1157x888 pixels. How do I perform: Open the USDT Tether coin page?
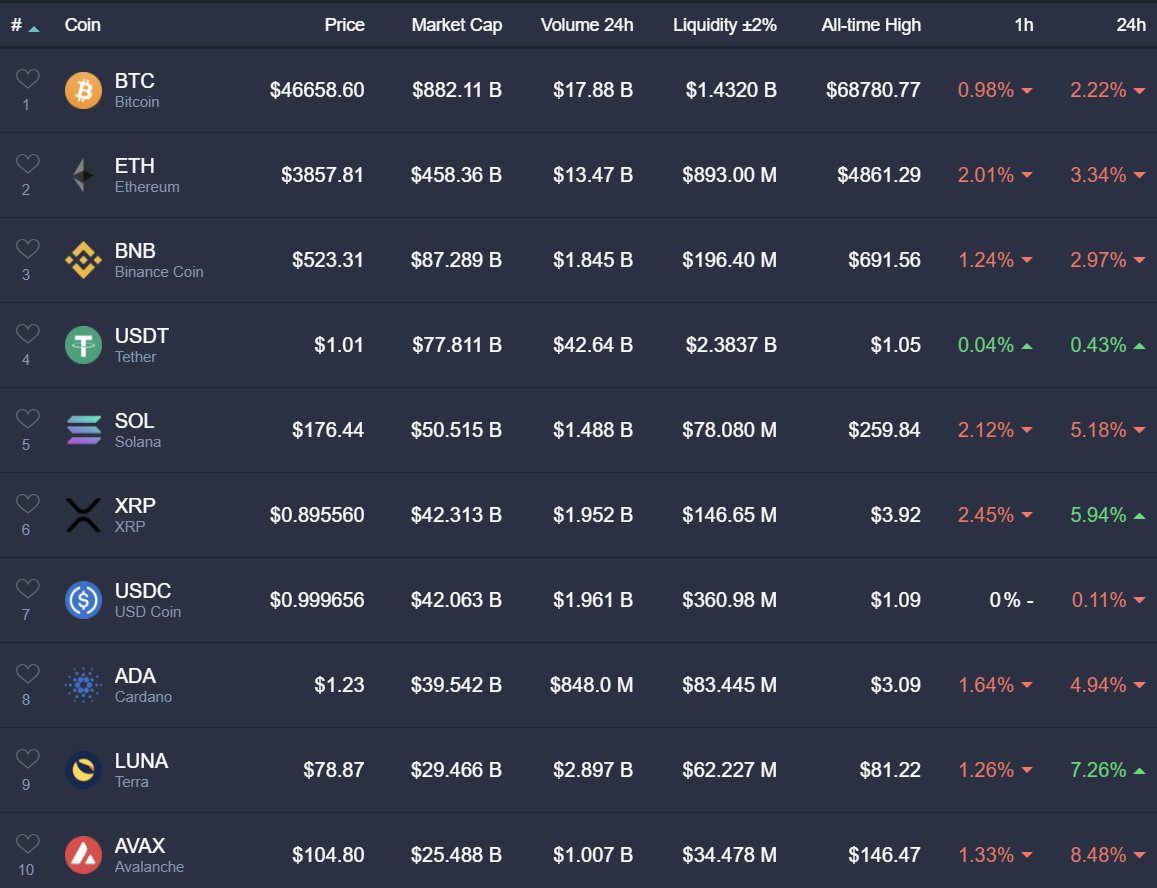142,345
